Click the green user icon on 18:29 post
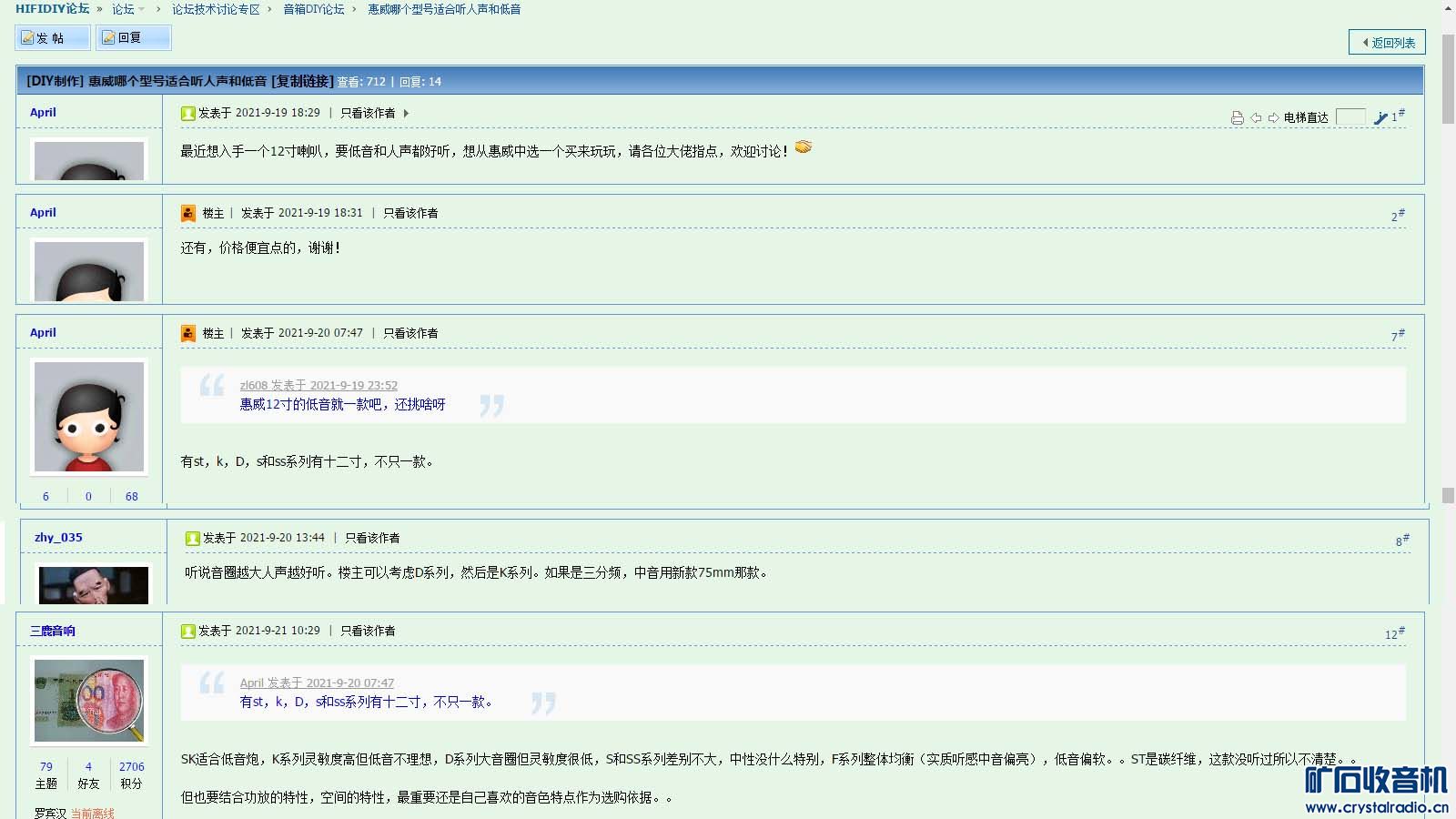 [187, 113]
